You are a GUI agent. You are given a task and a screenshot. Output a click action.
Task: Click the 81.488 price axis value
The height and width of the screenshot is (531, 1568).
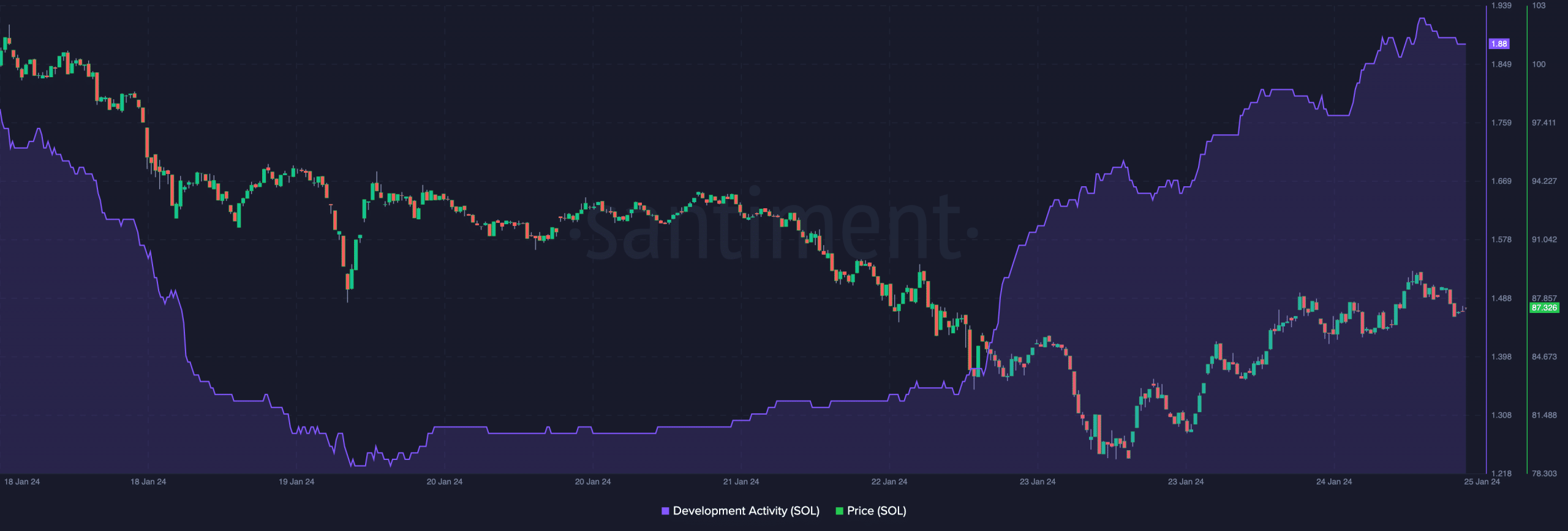pos(1543,415)
